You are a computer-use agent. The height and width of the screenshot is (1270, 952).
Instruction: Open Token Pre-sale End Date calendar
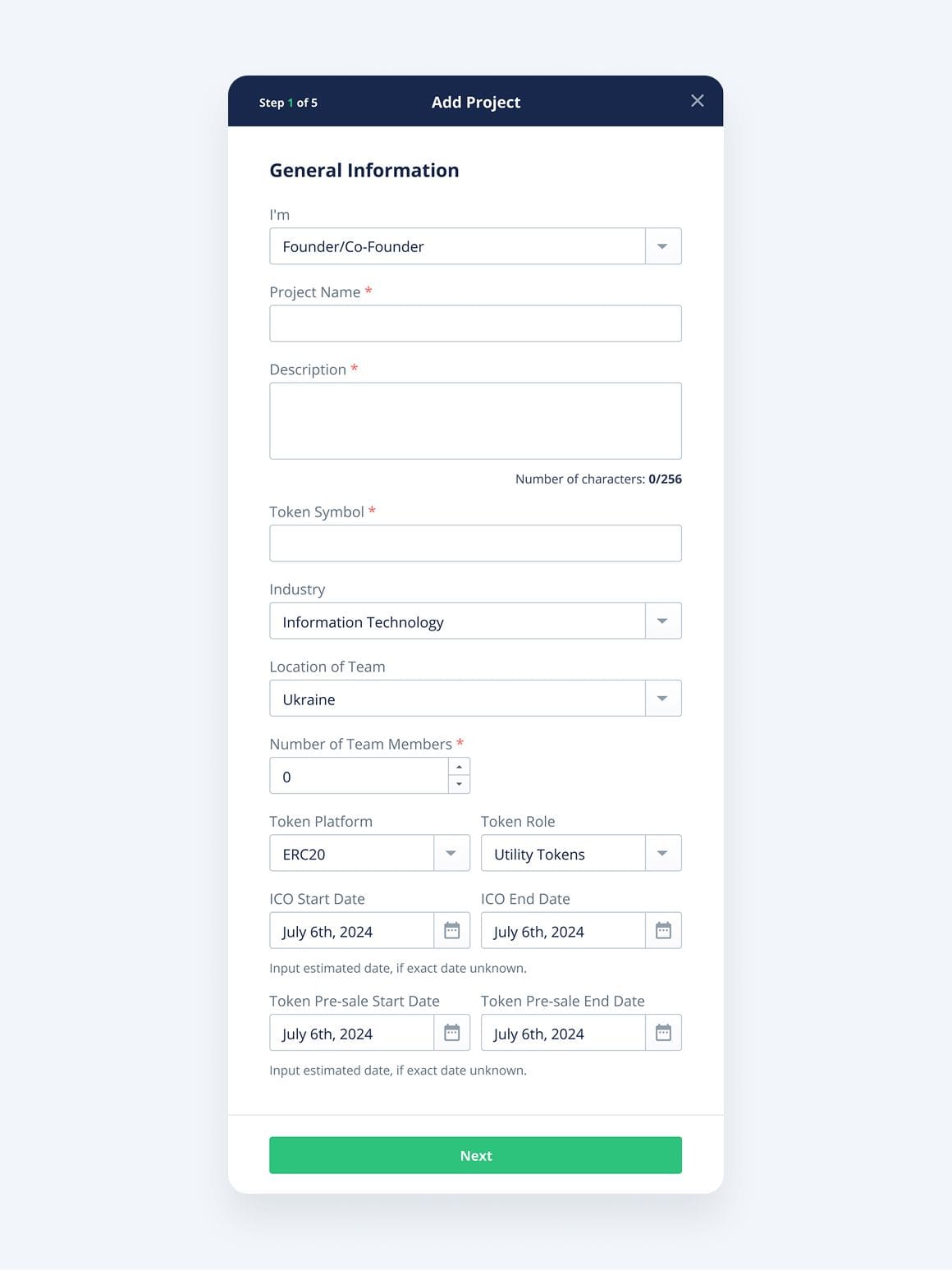[x=663, y=1033]
